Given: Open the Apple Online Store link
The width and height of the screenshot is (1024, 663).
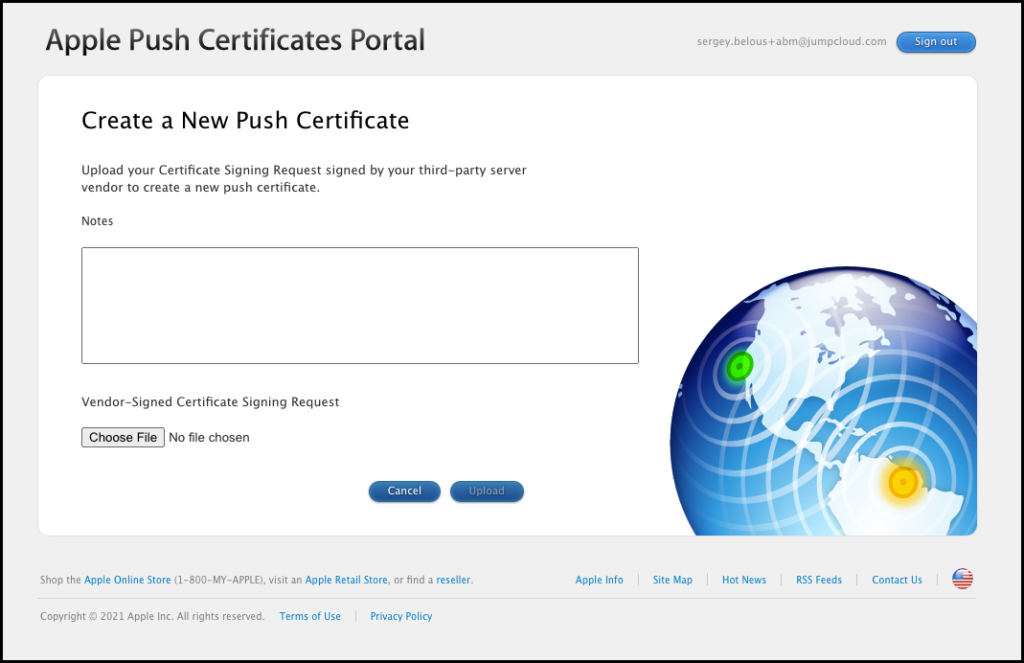Looking at the screenshot, I should (127, 580).
